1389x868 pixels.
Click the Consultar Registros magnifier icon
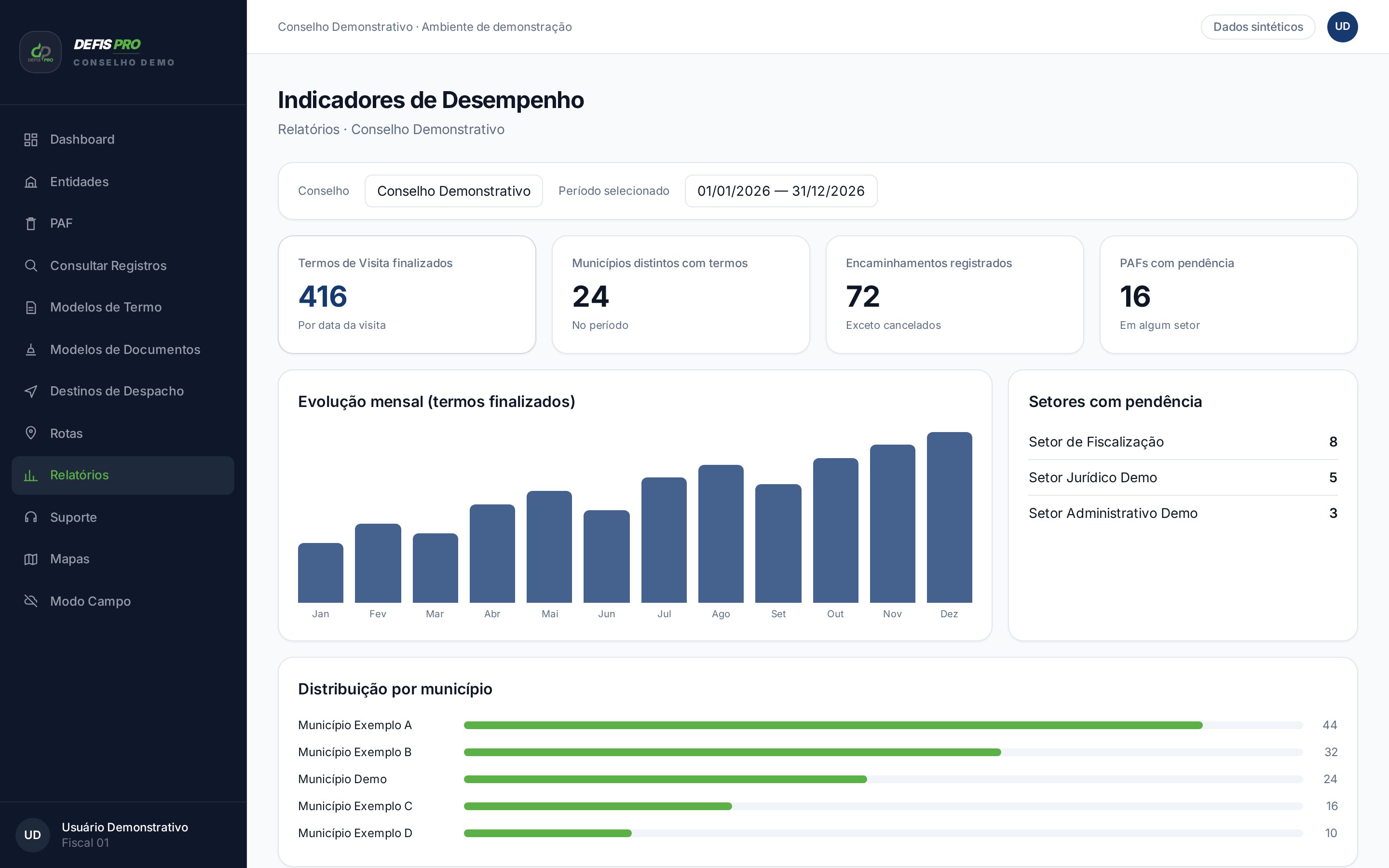tap(31, 266)
